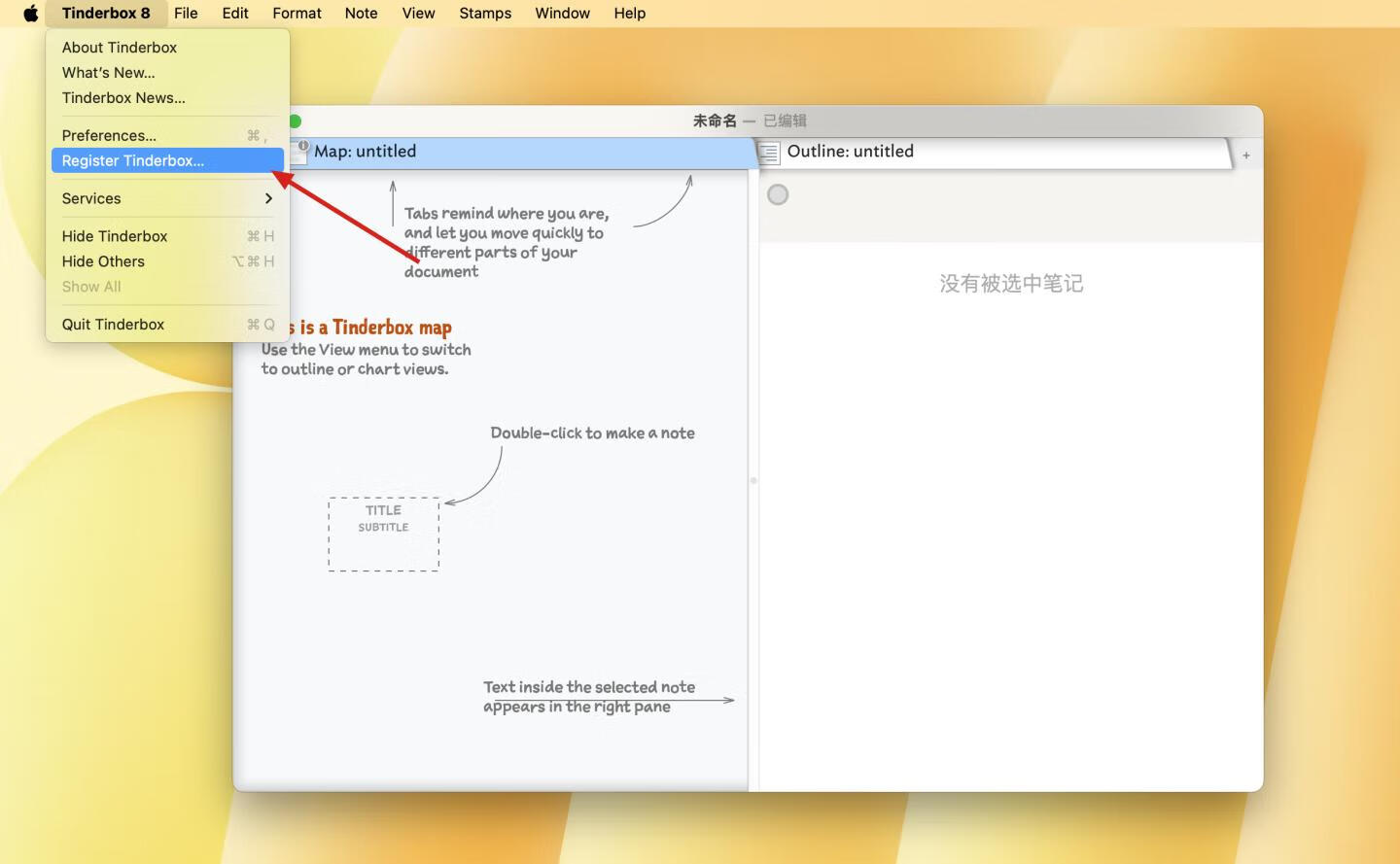Choose About Tinderbox

tap(167, 48)
